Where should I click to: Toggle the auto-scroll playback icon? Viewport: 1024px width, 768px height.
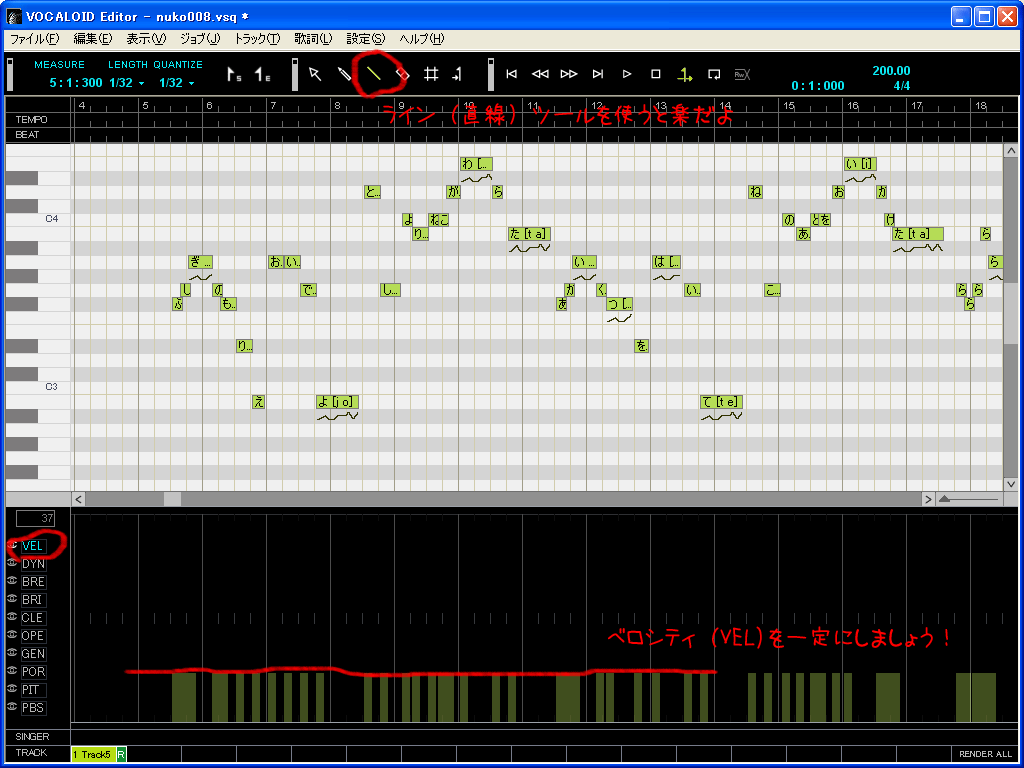coord(684,75)
